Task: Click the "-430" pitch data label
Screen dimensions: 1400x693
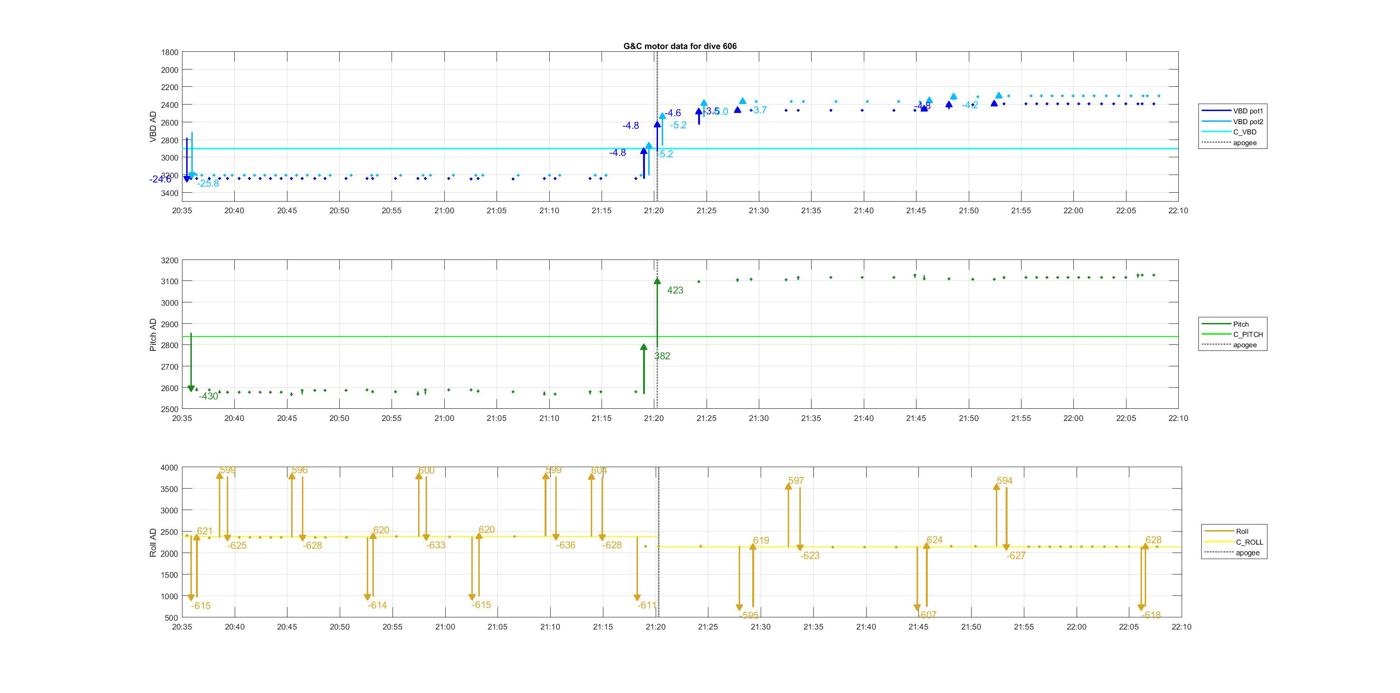Action: coord(208,397)
